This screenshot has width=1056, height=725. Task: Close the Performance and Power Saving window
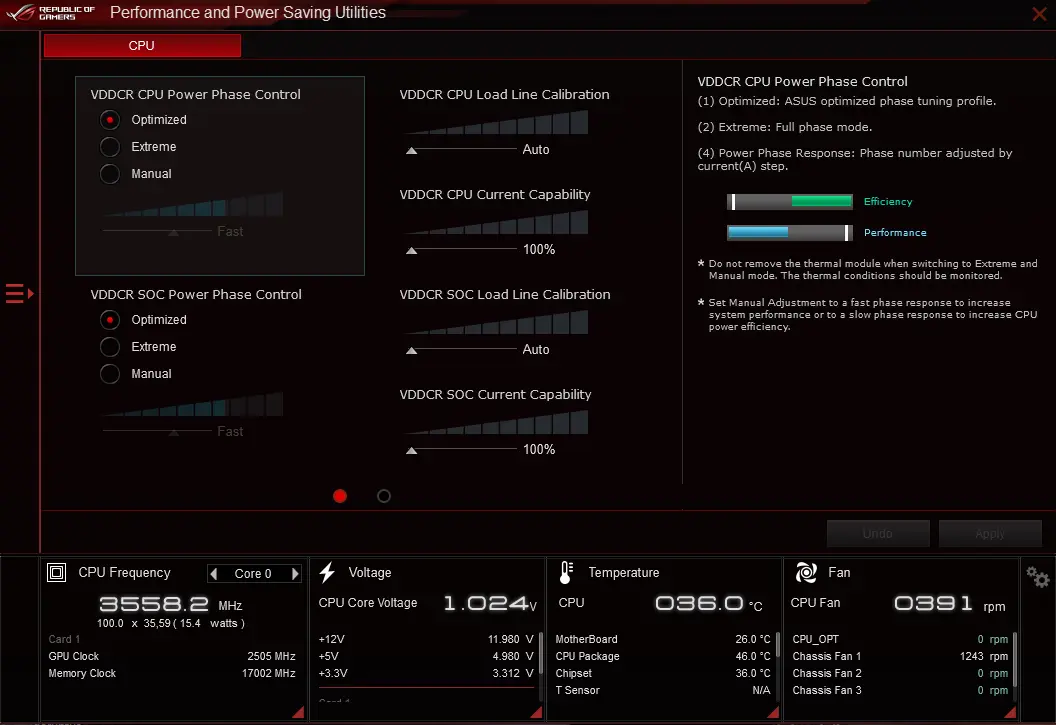1039,13
